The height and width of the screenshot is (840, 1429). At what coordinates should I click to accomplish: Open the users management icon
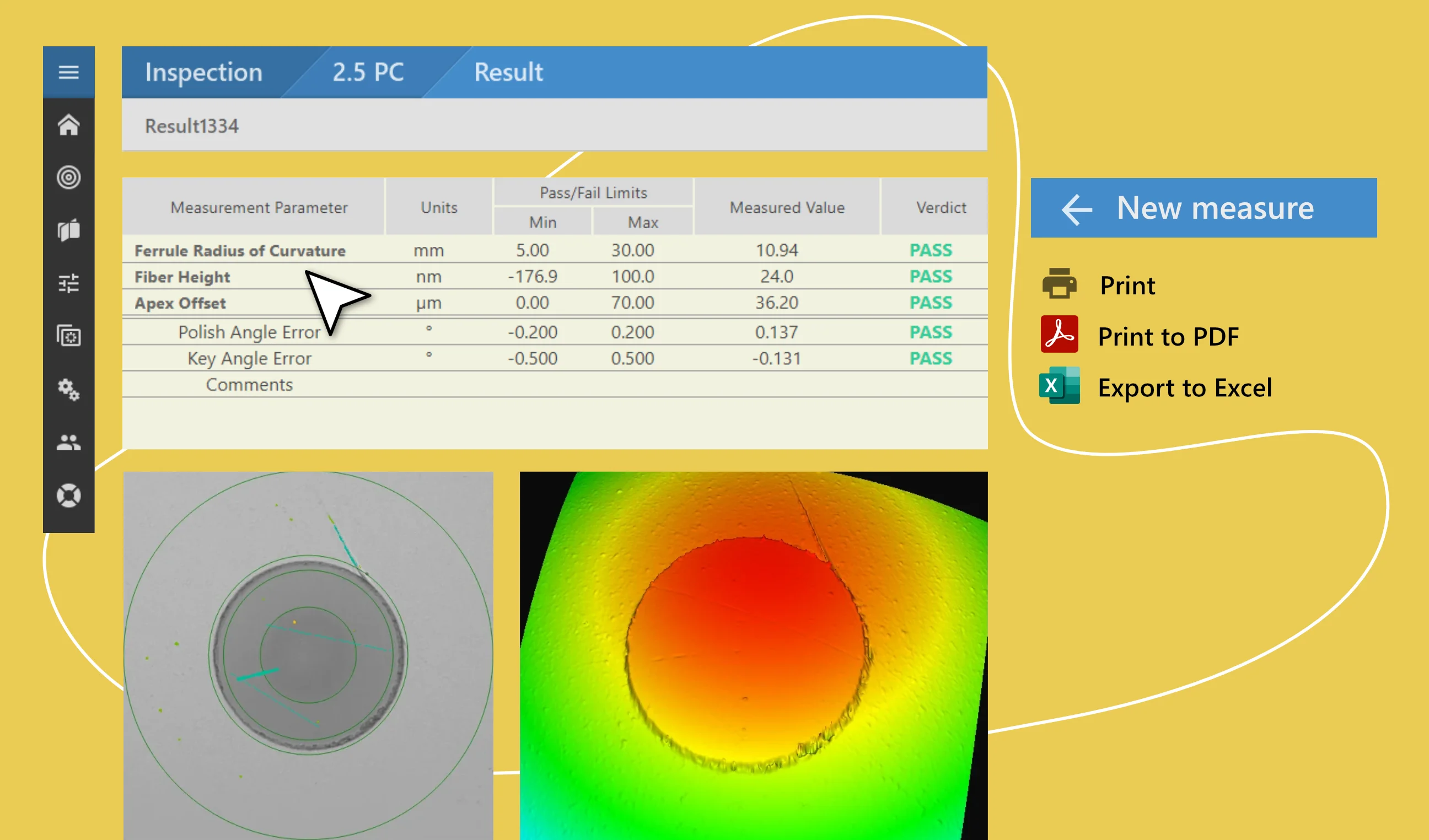[x=68, y=442]
